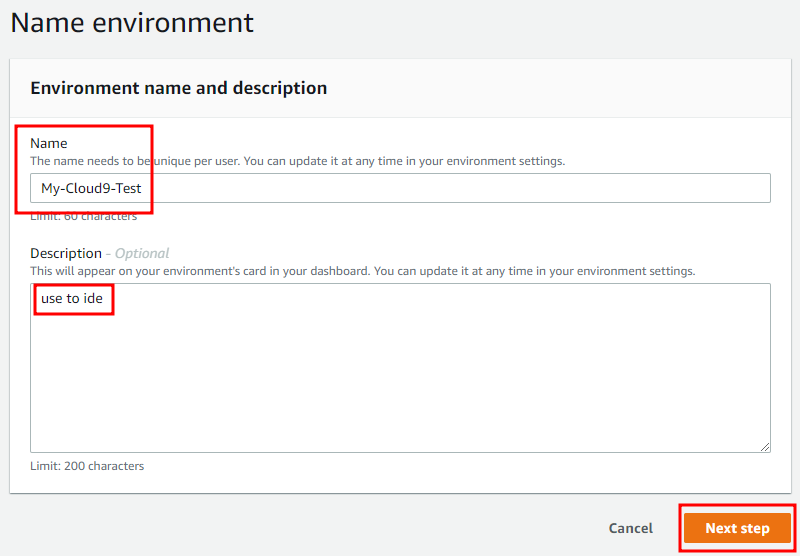Click the 'Name' field label
The width and height of the screenshot is (800, 556).
point(49,143)
